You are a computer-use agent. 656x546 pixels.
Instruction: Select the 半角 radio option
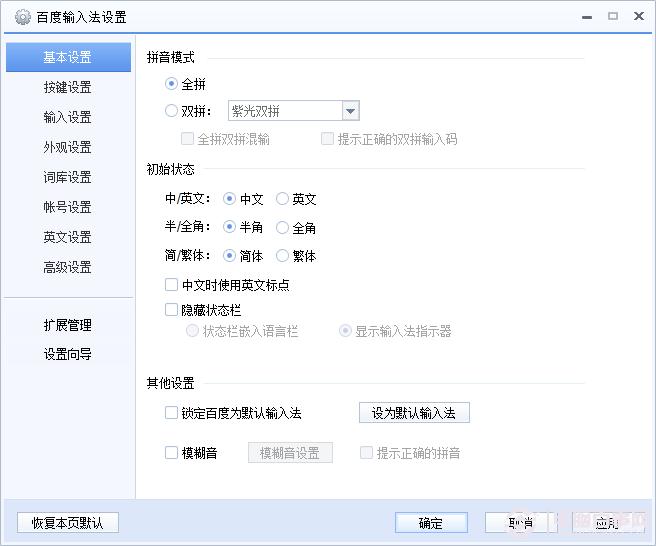229,227
